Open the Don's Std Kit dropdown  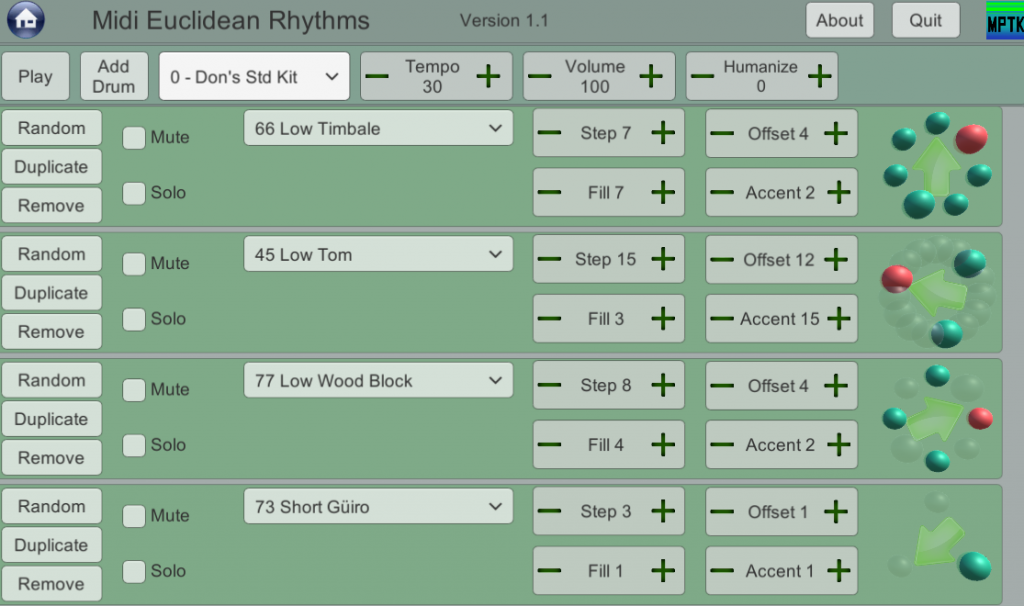click(254, 76)
